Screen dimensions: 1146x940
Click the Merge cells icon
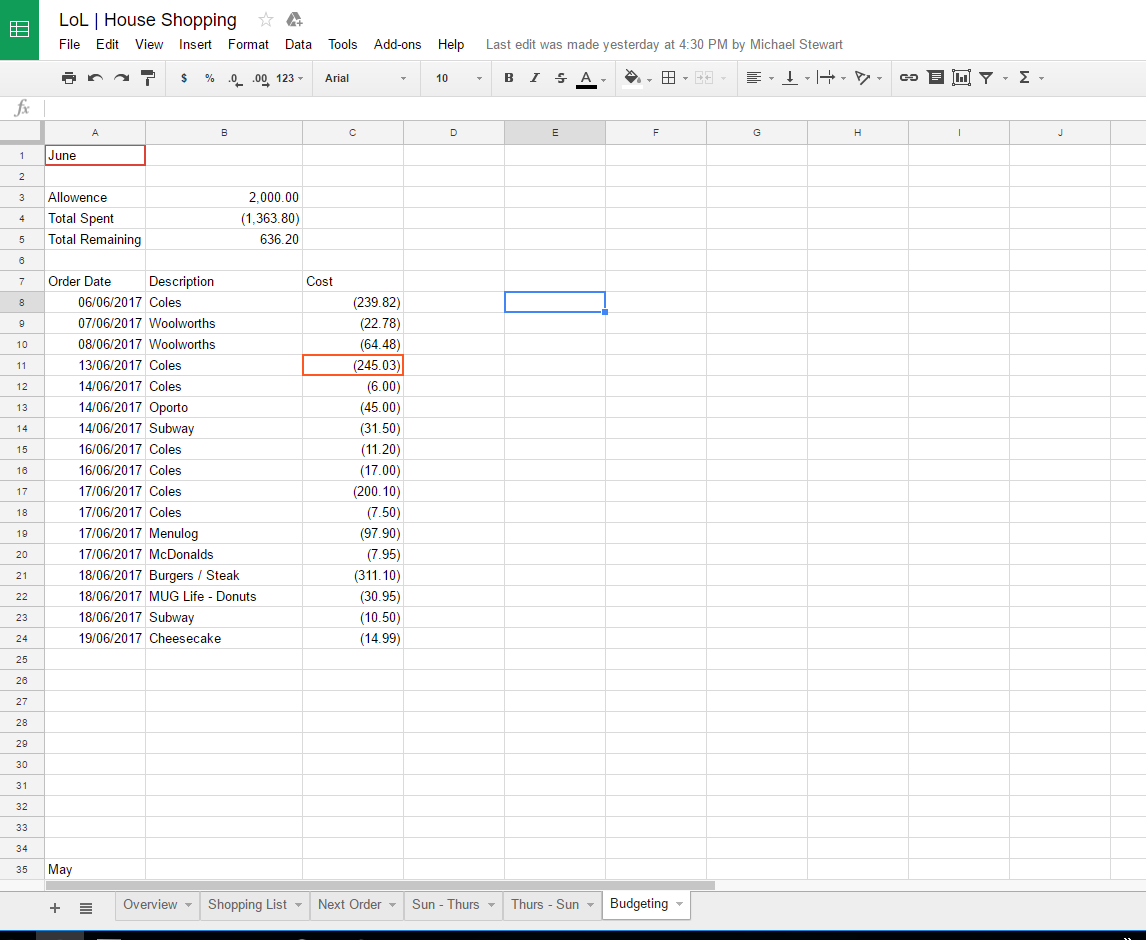pyautogui.click(x=704, y=77)
